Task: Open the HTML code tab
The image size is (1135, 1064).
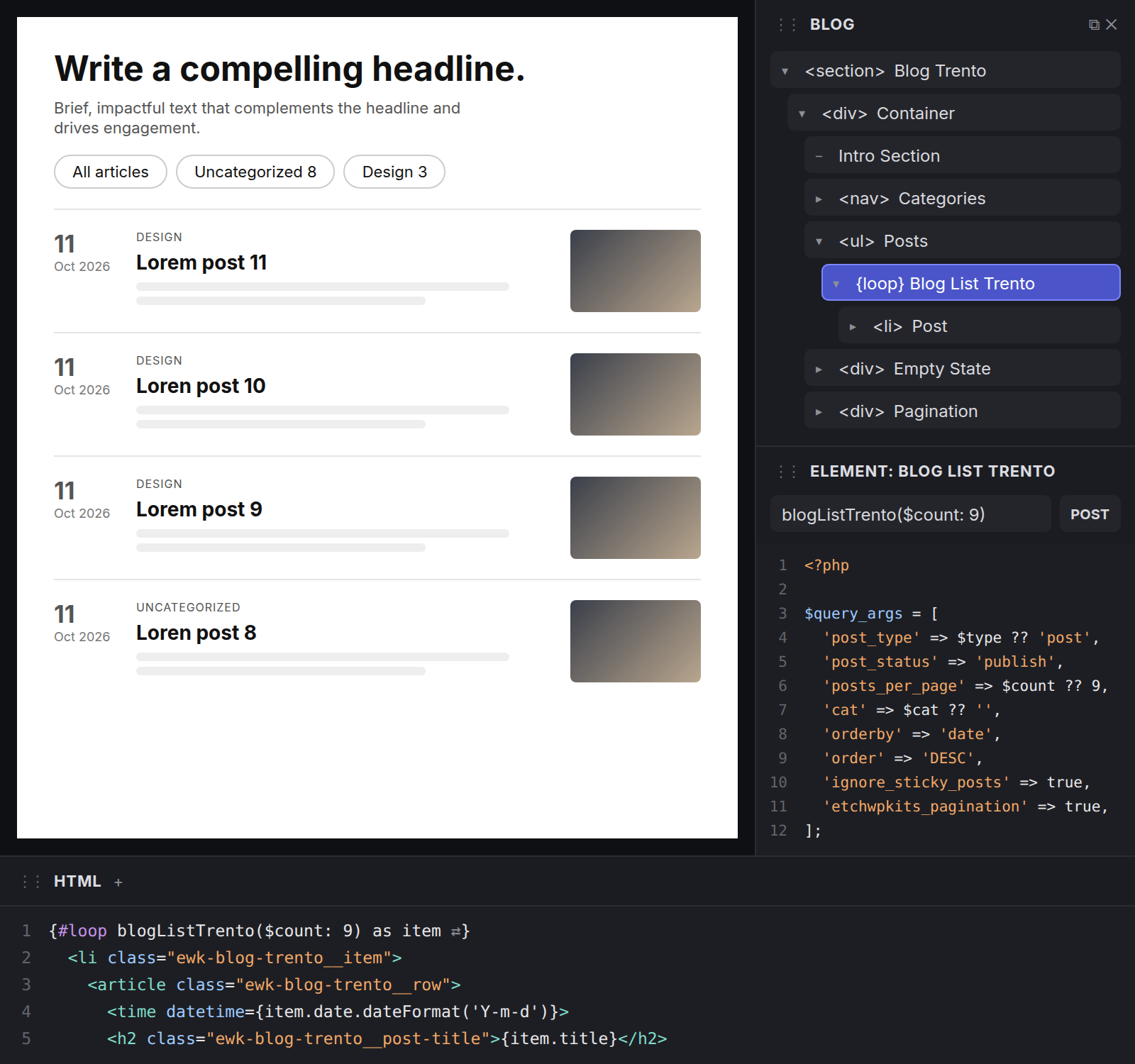Action: coord(77,882)
